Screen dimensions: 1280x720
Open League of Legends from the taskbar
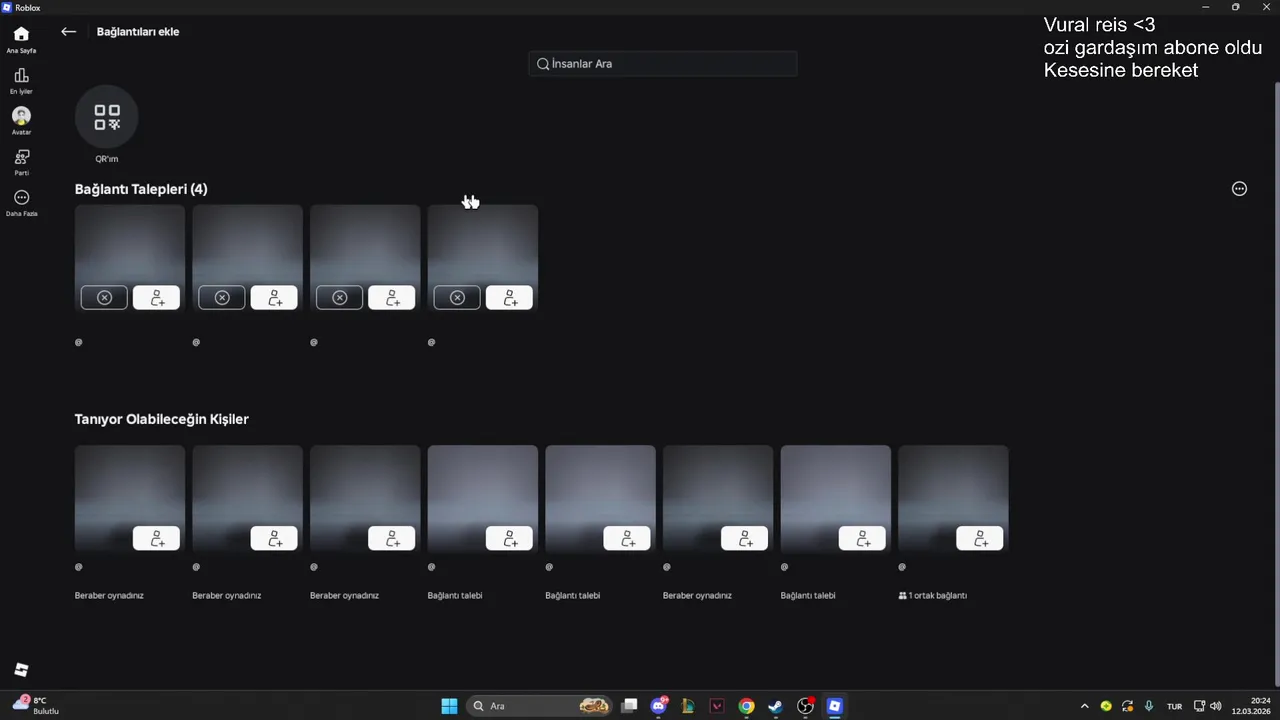pyautogui.click(x=688, y=706)
